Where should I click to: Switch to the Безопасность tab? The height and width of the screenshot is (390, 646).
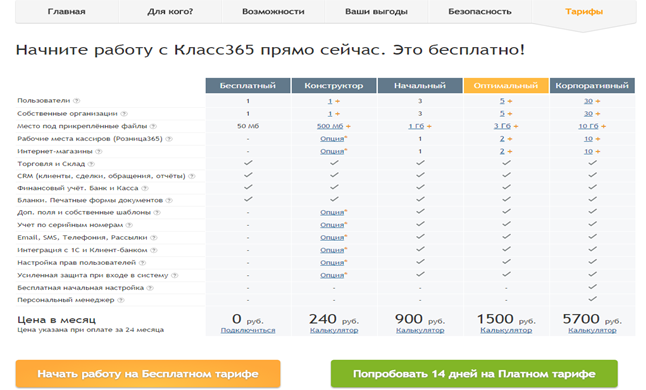[x=480, y=12]
